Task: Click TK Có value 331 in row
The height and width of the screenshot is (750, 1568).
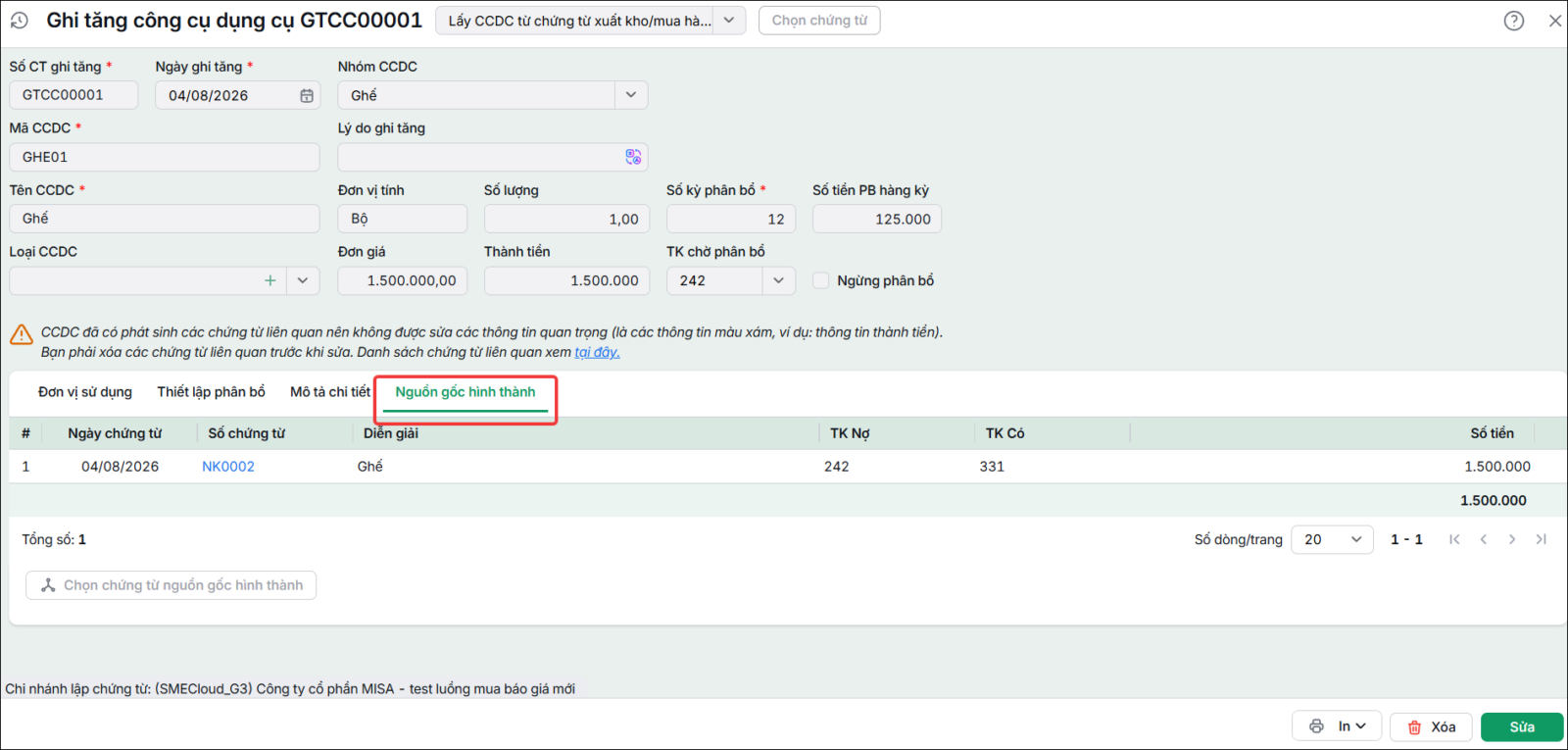Action: coord(992,467)
